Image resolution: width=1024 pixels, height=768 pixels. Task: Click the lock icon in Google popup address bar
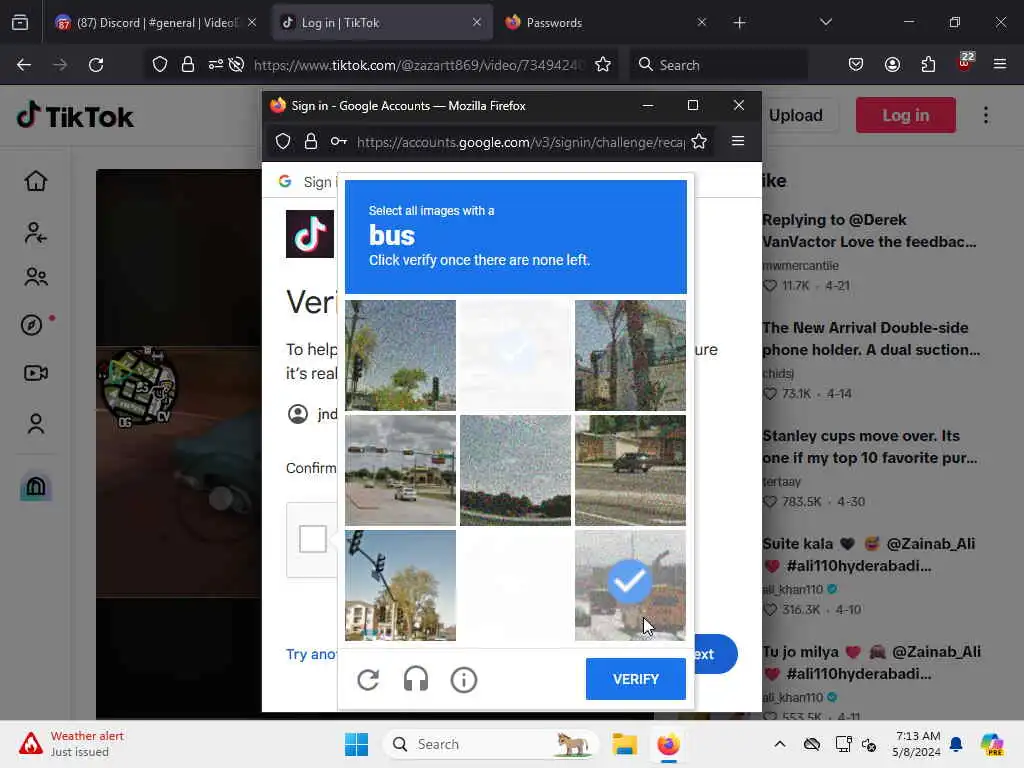tap(311, 141)
